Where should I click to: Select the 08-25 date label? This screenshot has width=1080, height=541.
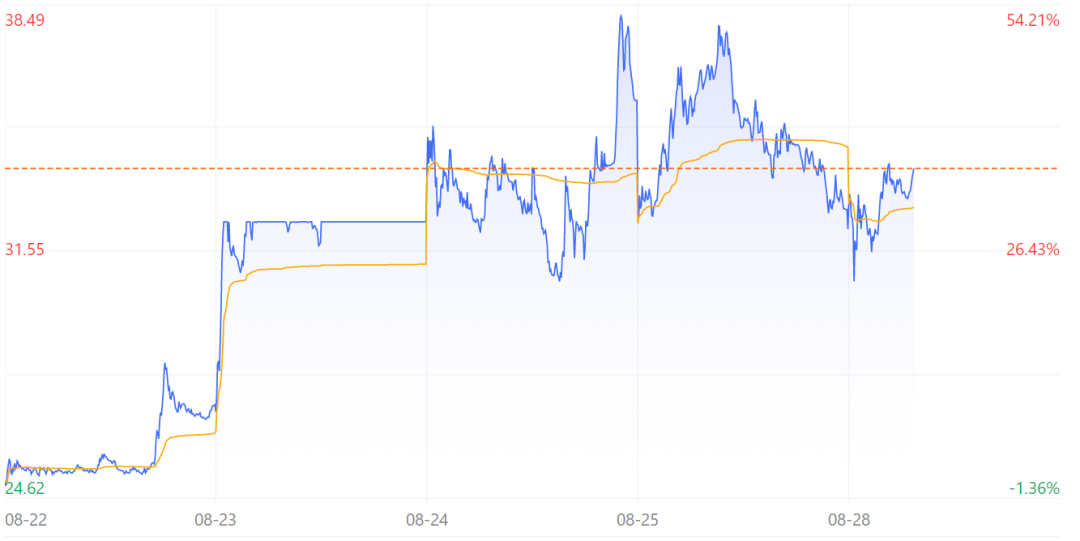click(x=638, y=520)
